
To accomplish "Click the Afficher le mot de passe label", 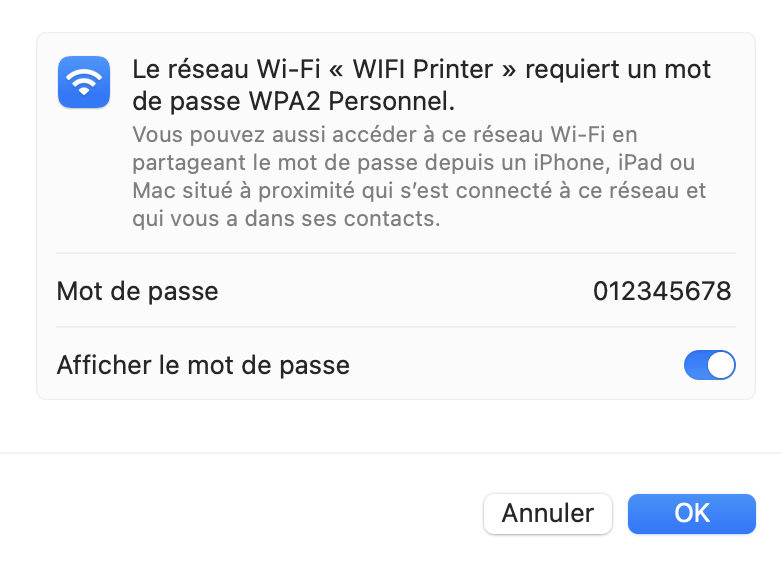I will pos(203,365).
